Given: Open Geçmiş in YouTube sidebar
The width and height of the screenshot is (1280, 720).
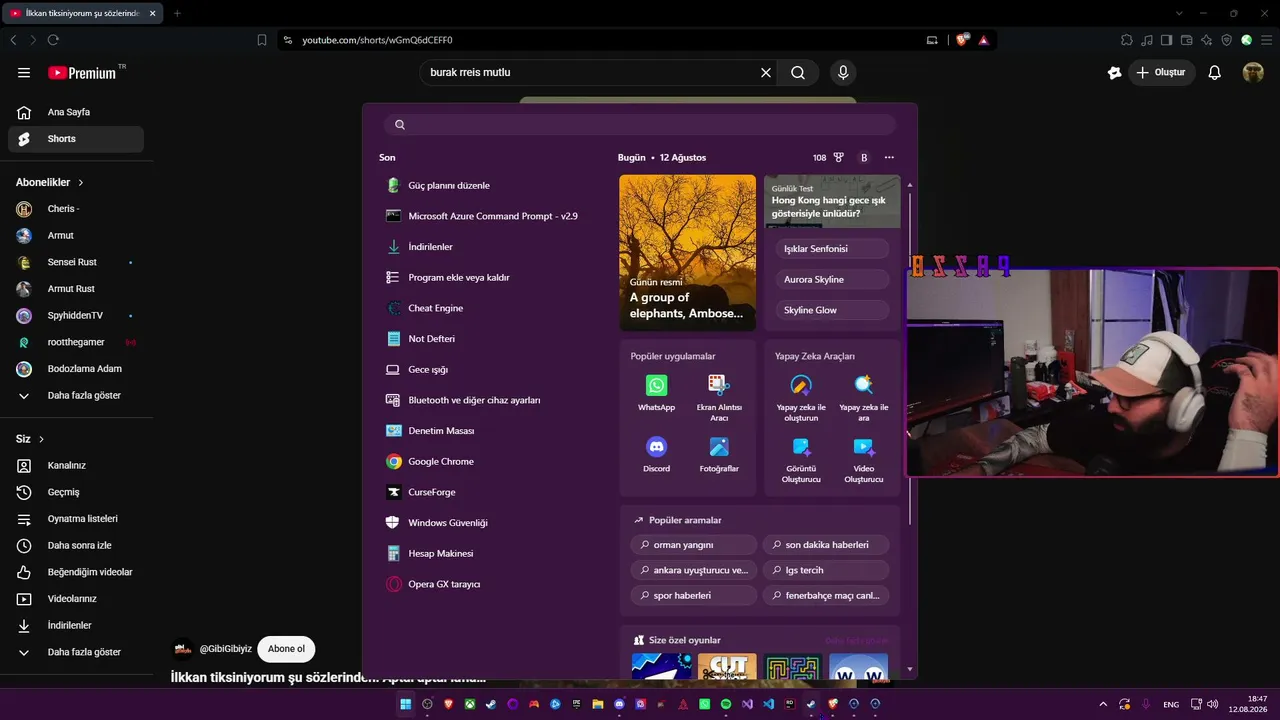Looking at the screenshot, I should [x=75, y=492].
